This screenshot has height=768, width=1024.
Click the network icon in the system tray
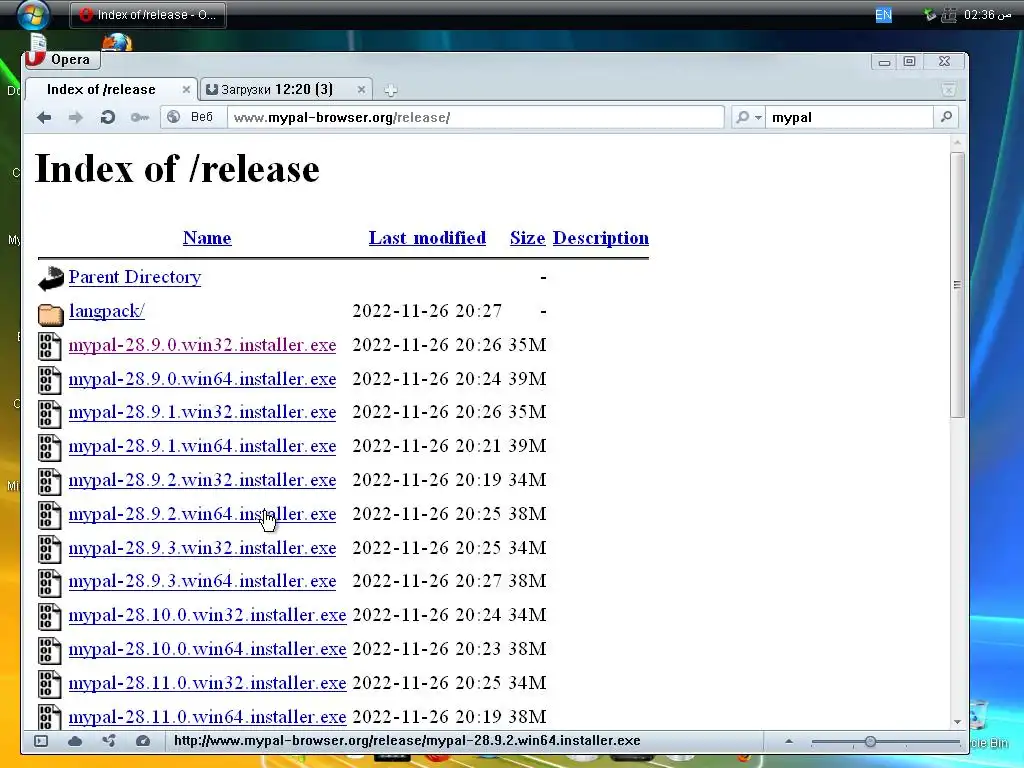point(948,14)
